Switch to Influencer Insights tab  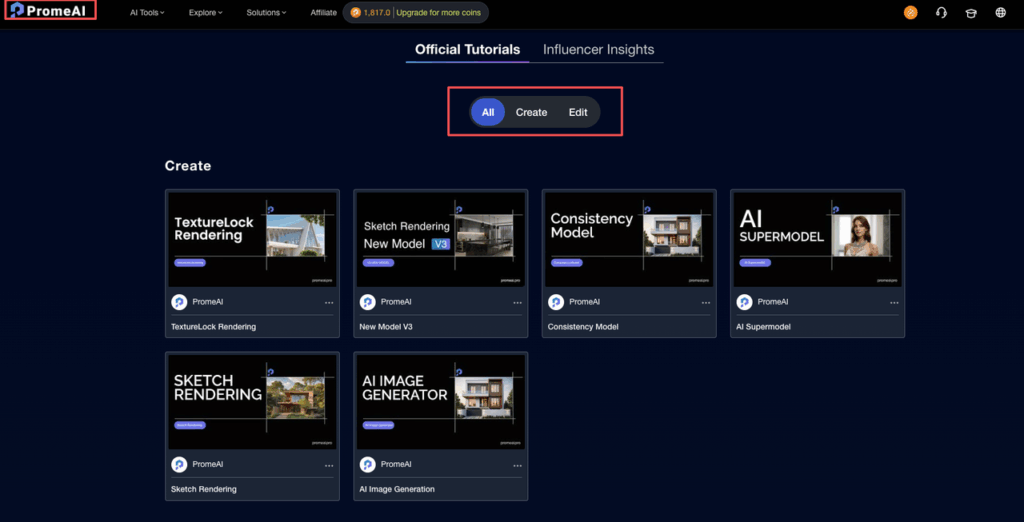pos(598,50)
